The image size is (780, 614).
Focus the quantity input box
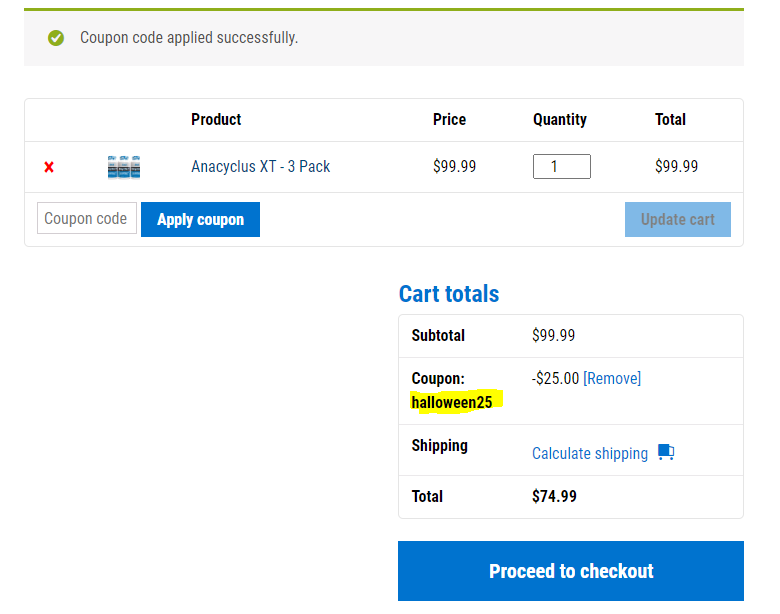(x=562, y=166)
